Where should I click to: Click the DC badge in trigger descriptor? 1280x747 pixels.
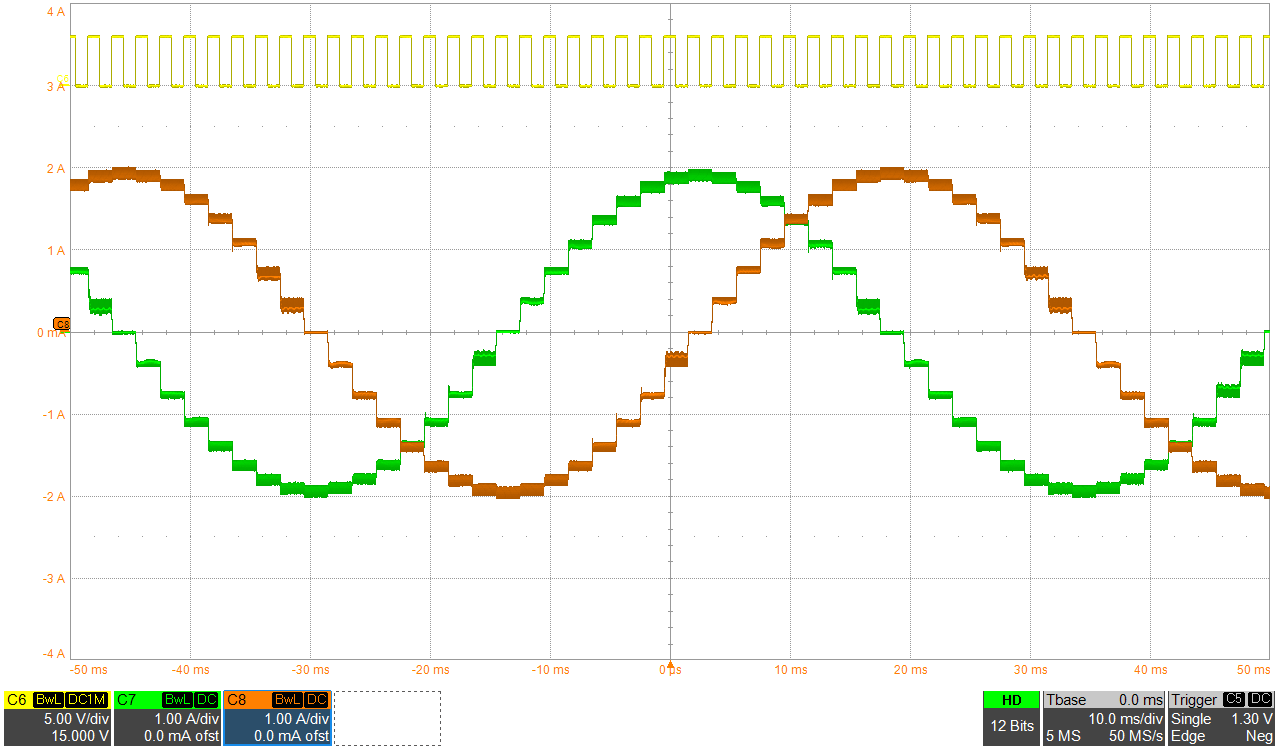(1260, 699)
